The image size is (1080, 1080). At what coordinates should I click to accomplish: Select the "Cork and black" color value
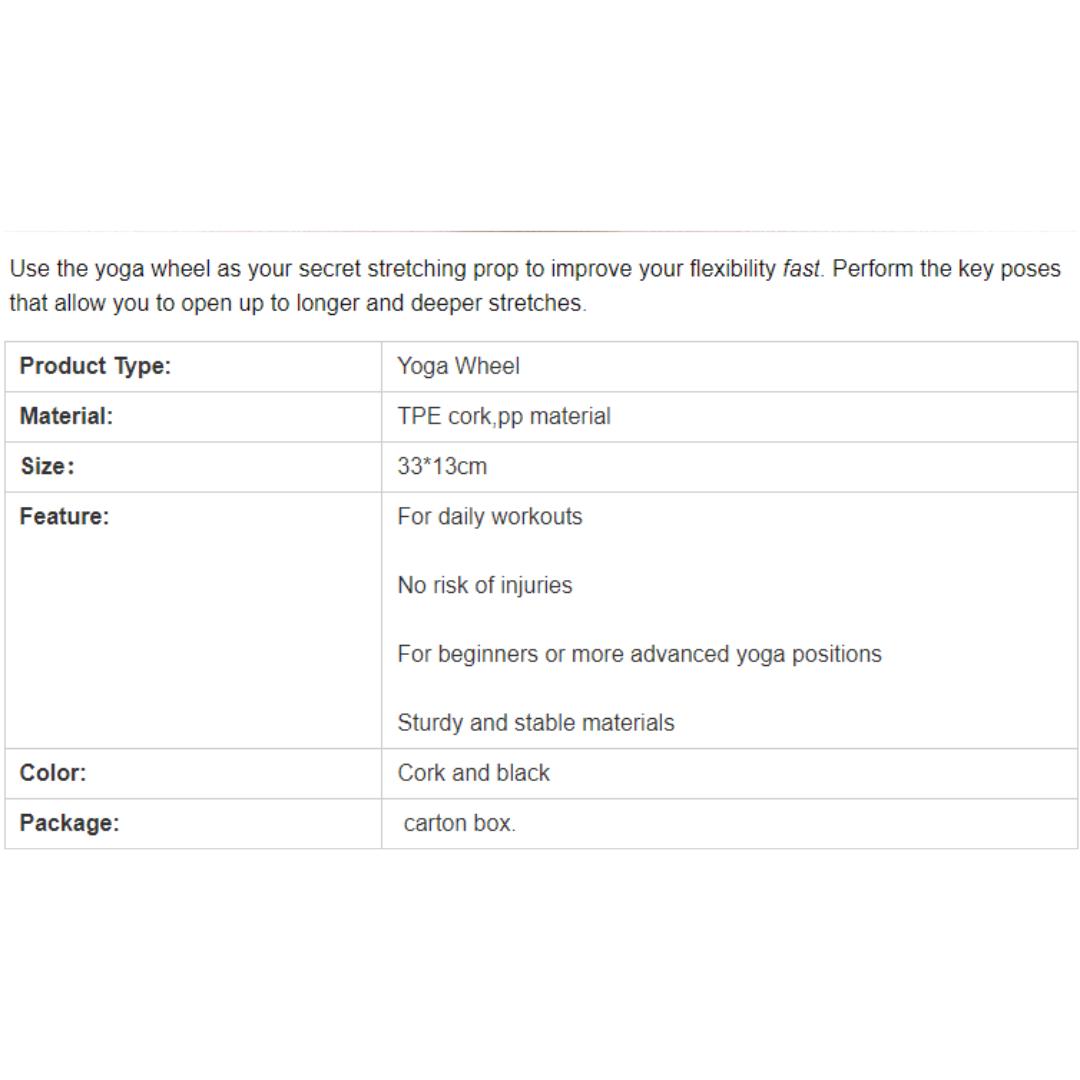click(474, 772)
